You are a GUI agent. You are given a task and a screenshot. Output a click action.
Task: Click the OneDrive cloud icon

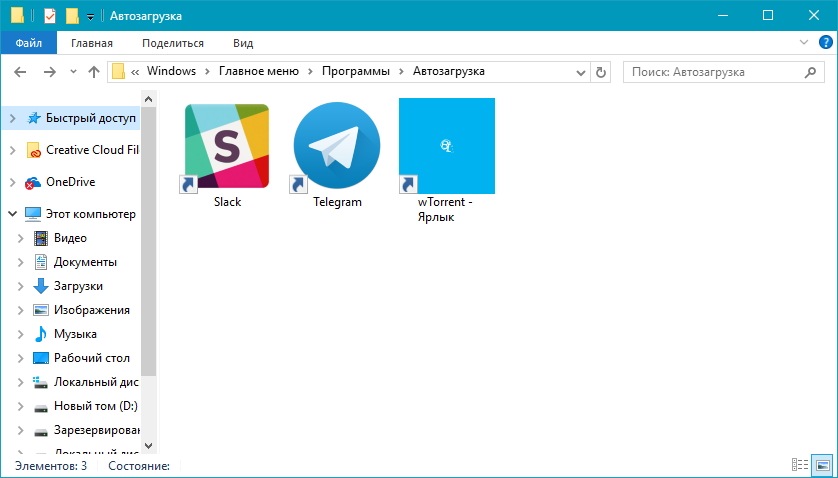(33, 183)
